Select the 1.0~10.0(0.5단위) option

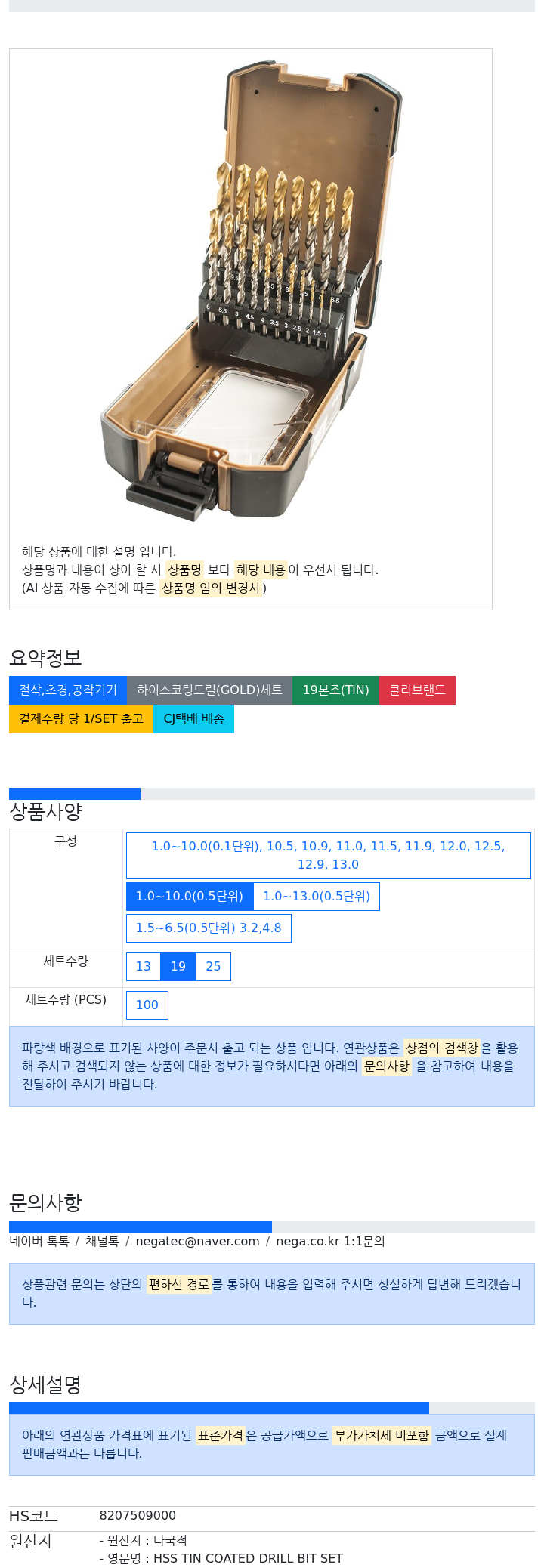190,897
